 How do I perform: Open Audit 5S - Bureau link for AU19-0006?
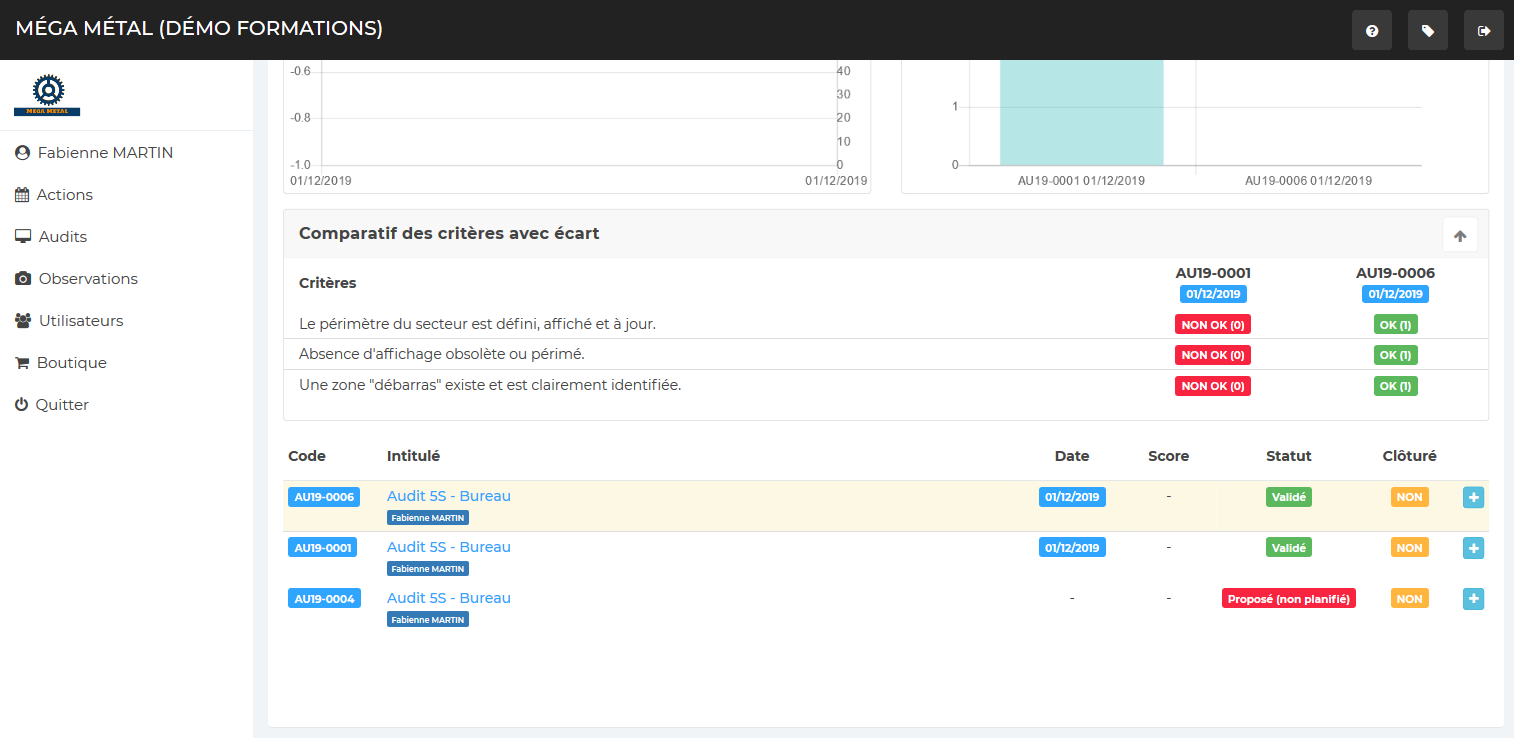pyautogui.click(x=448, y=496)
